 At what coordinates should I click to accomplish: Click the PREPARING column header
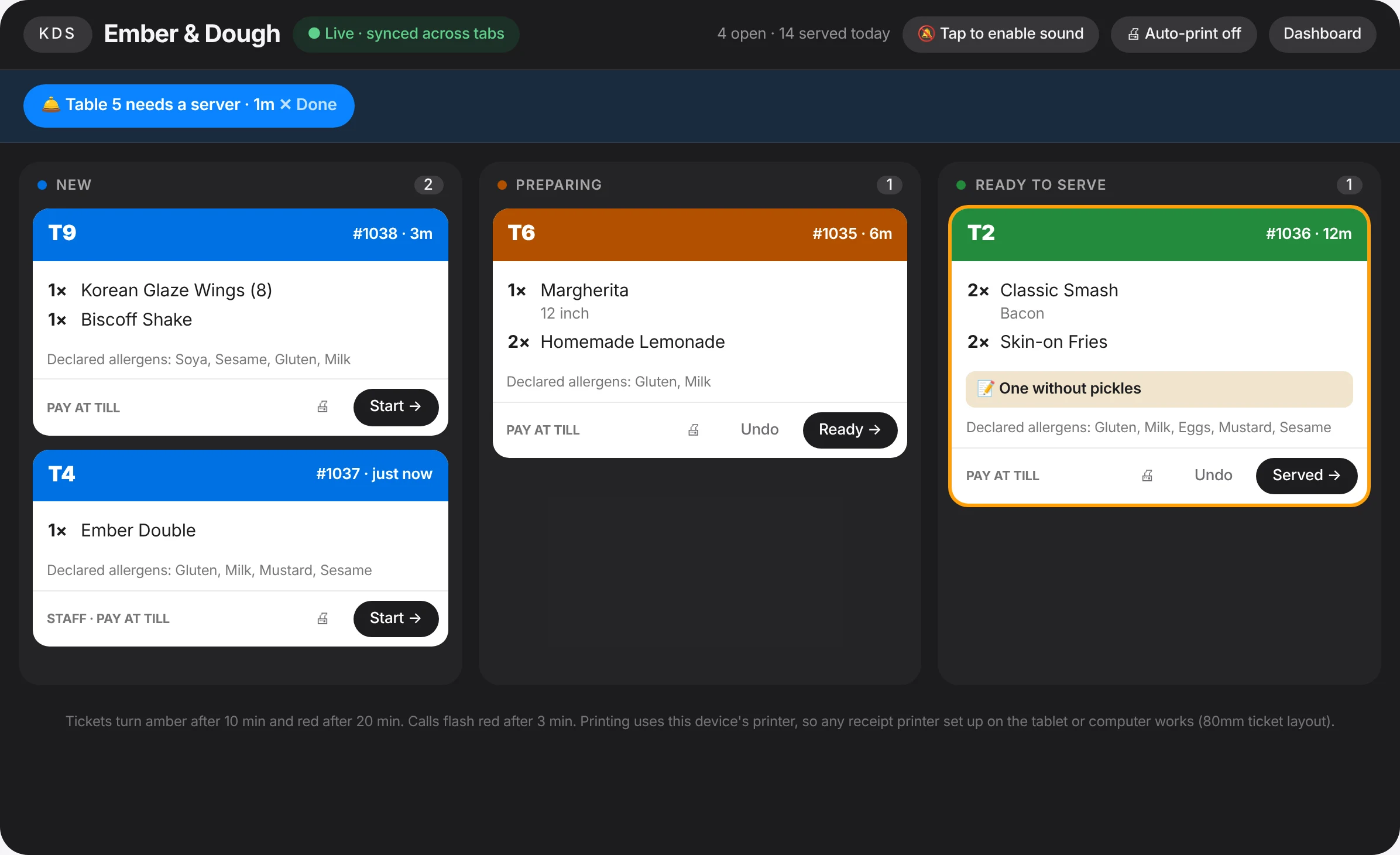(558, 185)
